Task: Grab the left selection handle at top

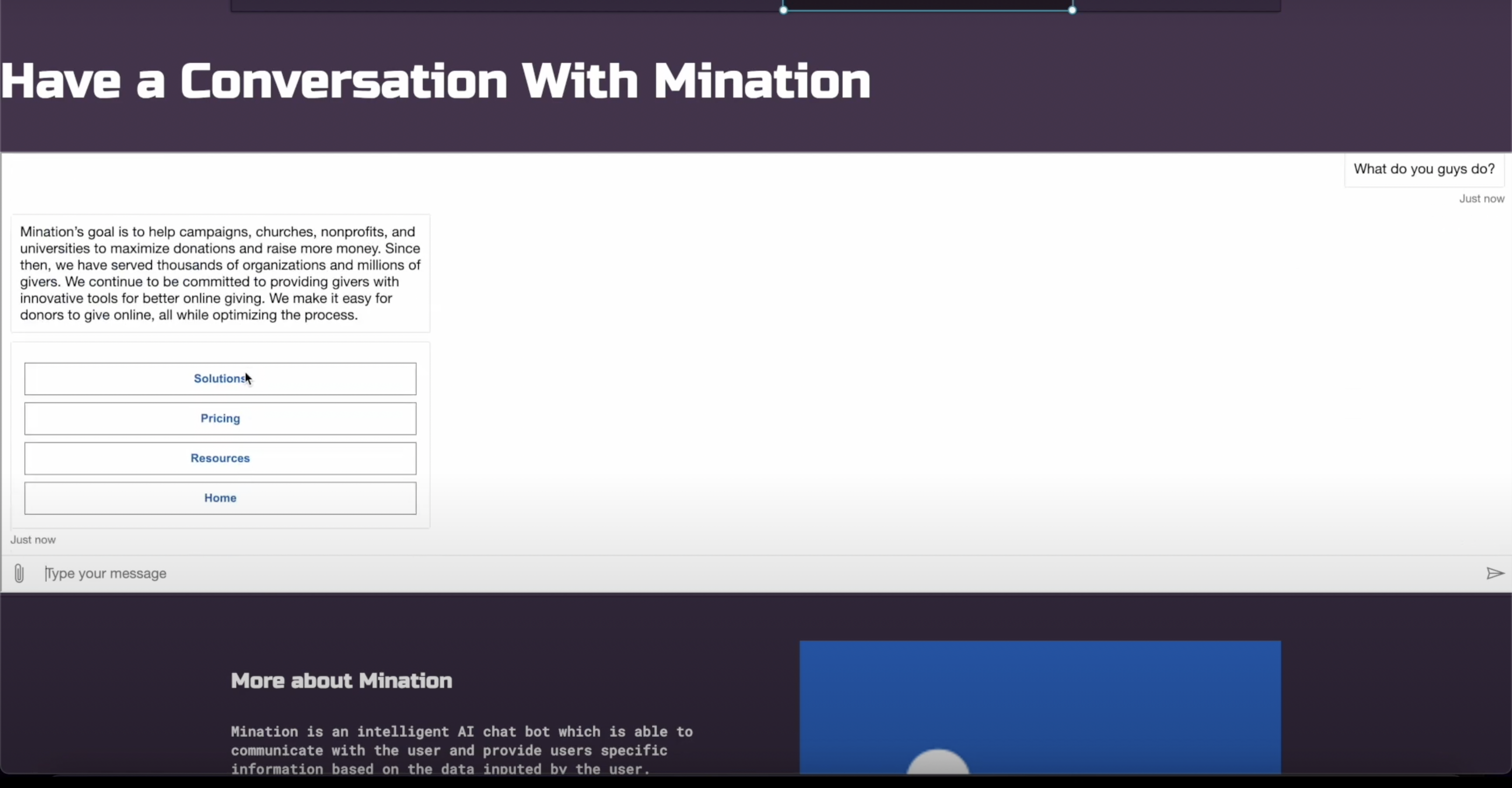Action: point(784,10)
